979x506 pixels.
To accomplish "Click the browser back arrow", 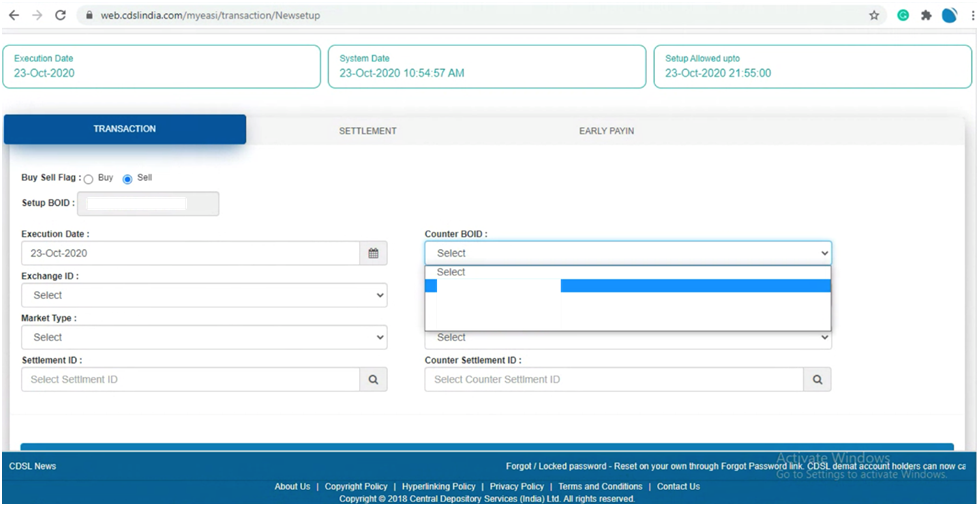I will click(x=14, y=16).
